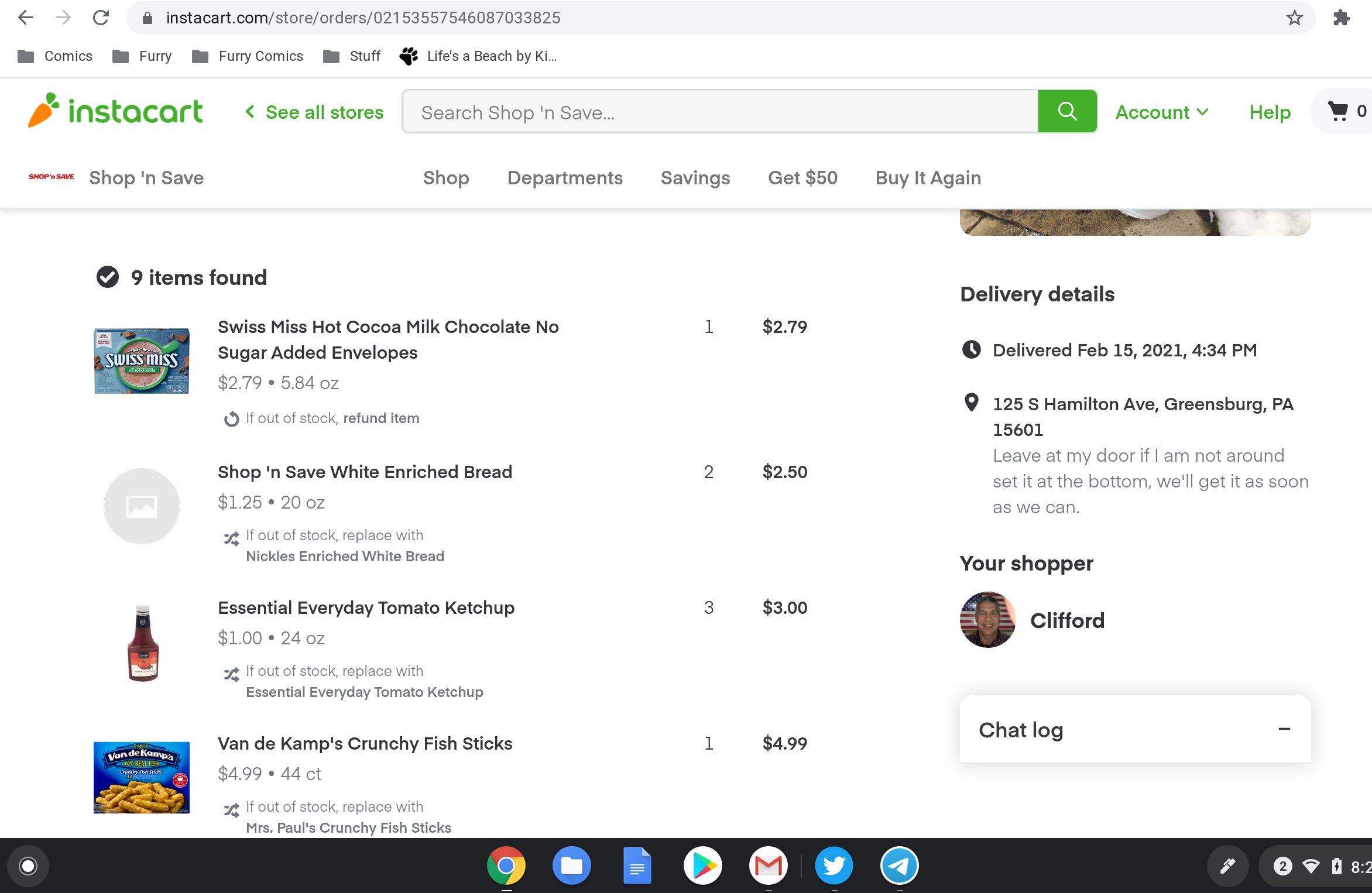
Task: Open Van de Kamp's Fish Sticks image
Action: (142, 778)
